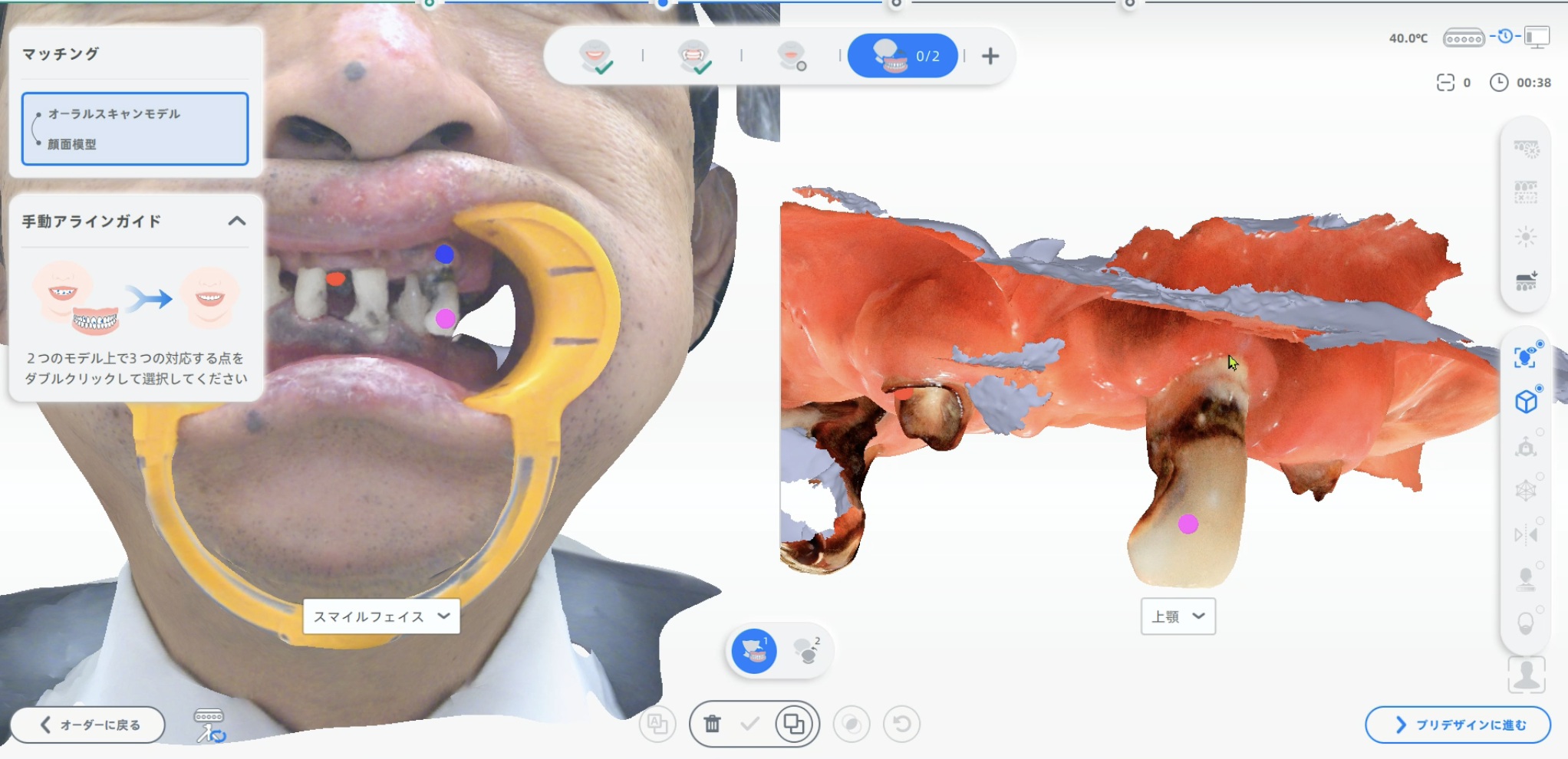Click the plus icon to add scan step
This screenshot has width=1568, height=759.
[x=990, y=56]
